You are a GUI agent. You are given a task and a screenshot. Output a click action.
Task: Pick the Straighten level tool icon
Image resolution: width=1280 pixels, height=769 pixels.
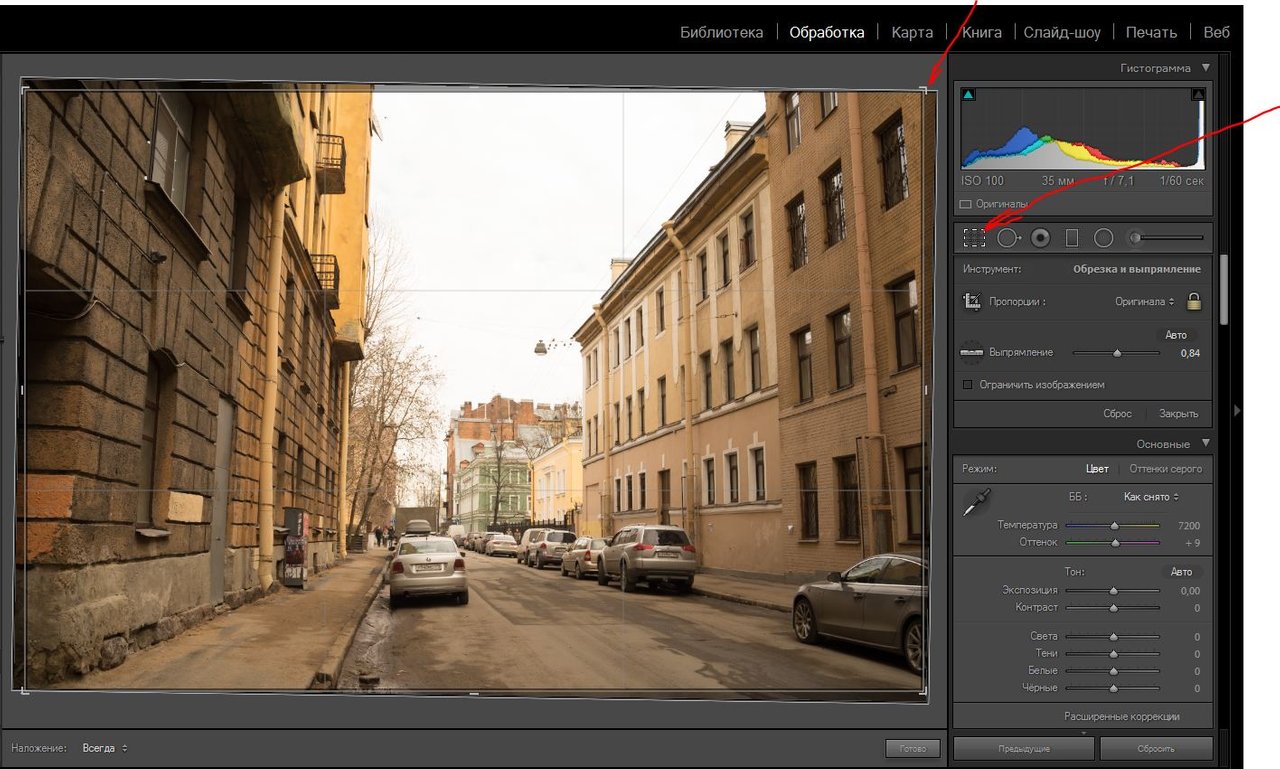(971, 352)
